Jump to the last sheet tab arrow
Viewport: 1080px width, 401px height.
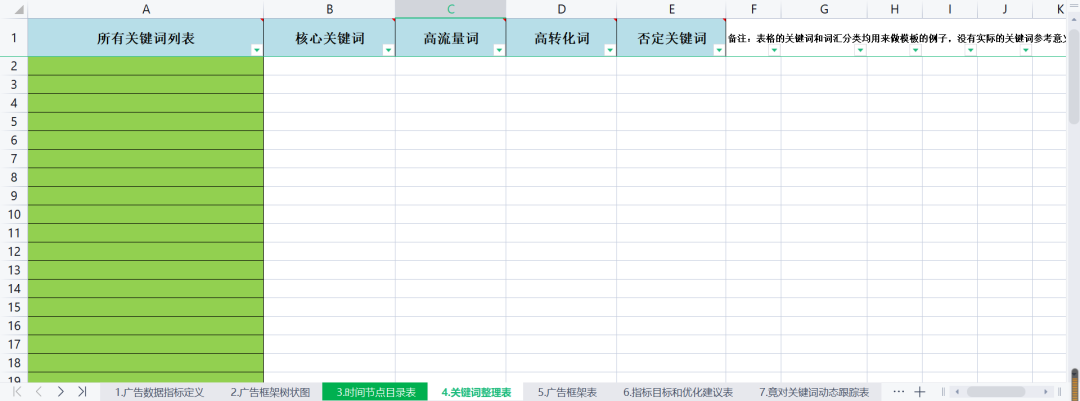[x=82, y=391]
